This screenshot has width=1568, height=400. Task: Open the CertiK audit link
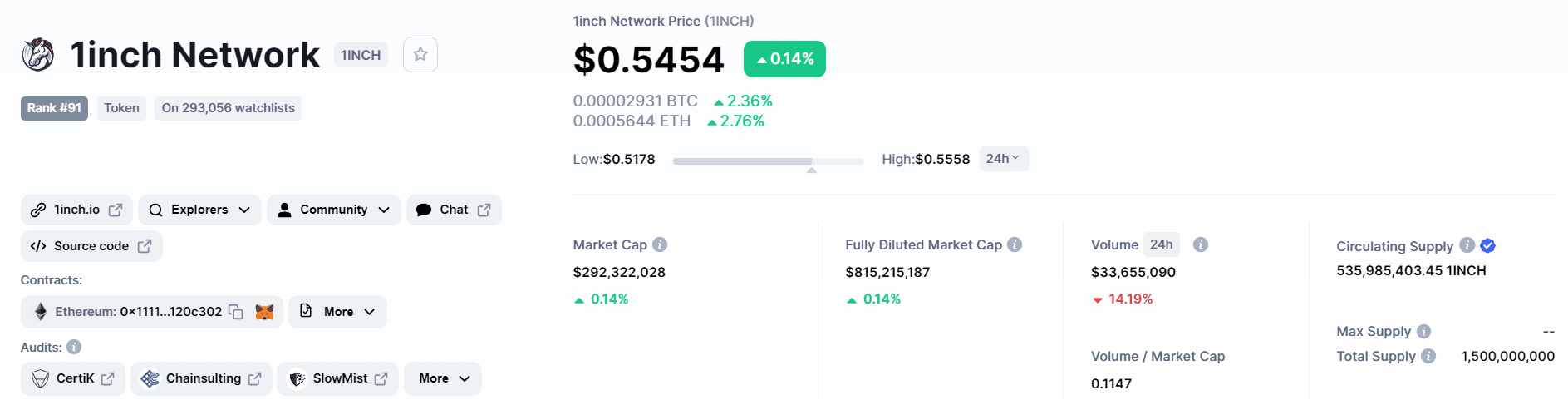(x=73, y=378)
